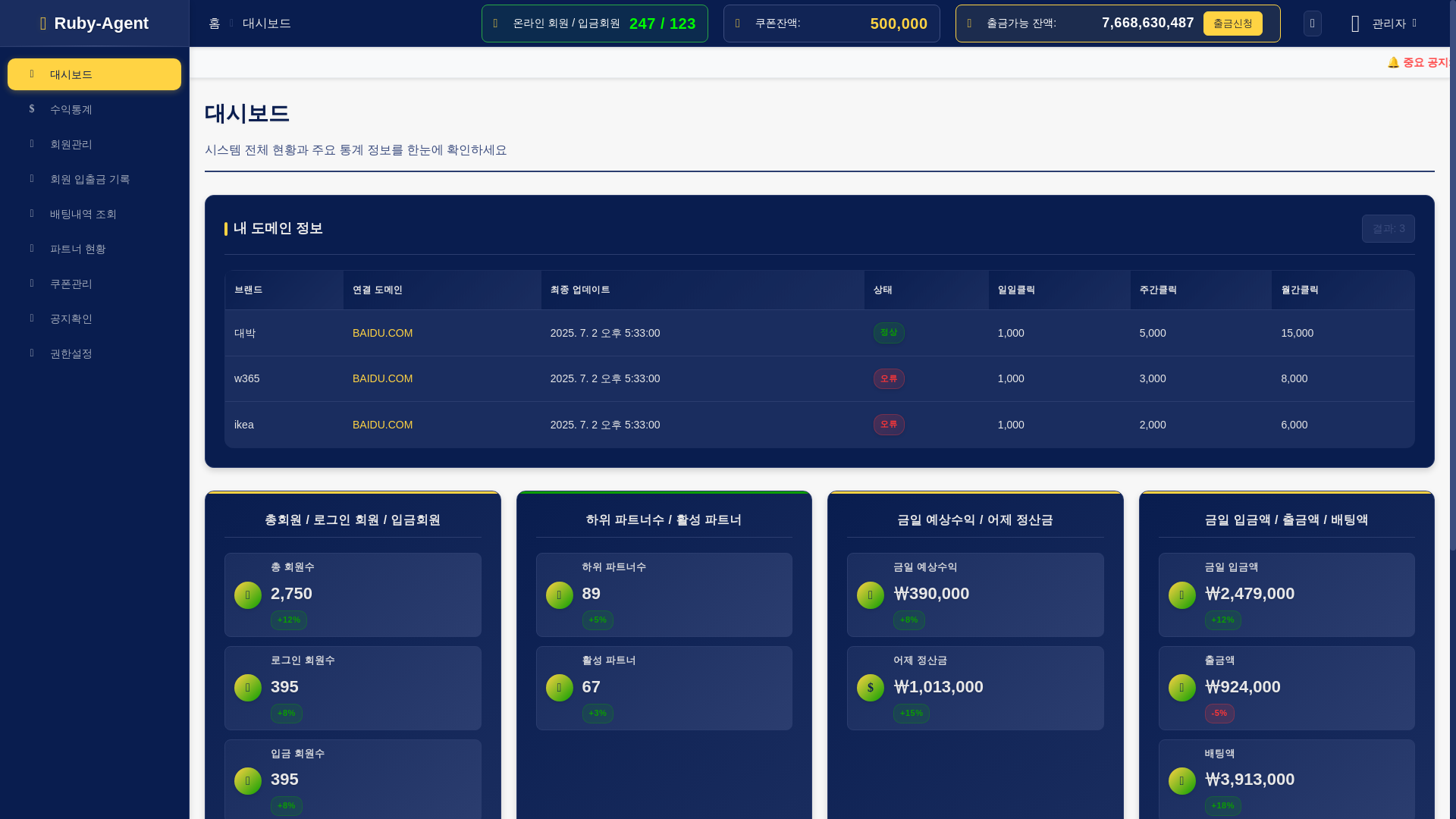This screenshot has width=1456, height=819.
Task: Click the green circle icon for 입금 회원수
Action: coord(248,781)
